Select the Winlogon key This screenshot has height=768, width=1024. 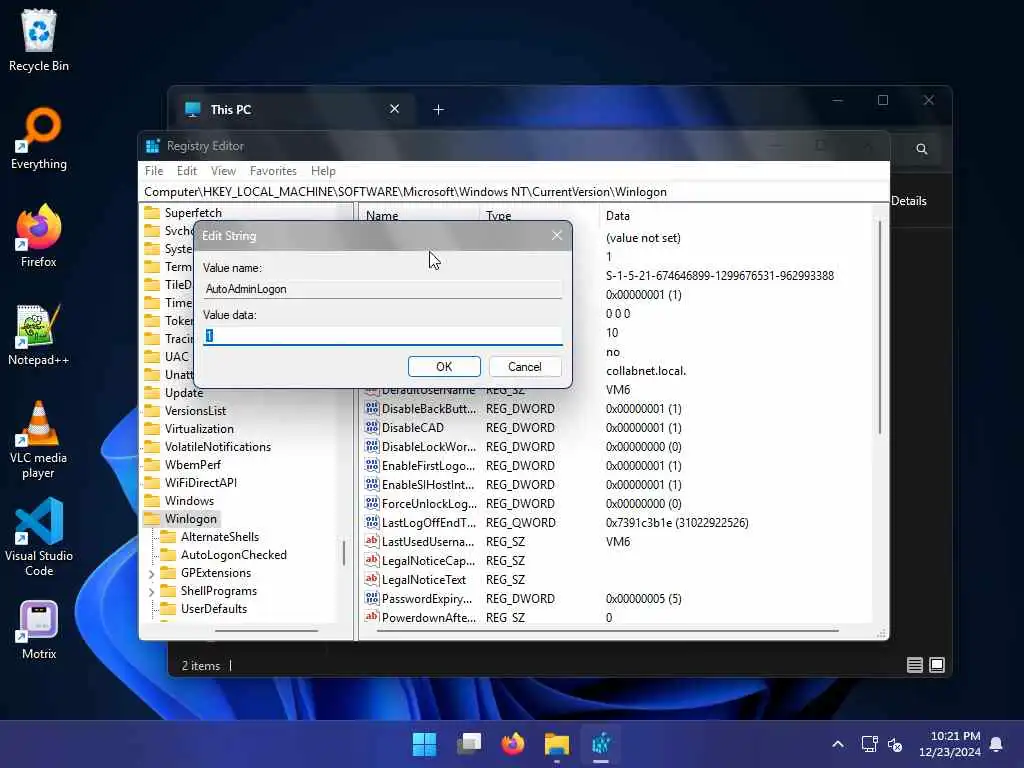[191, 519]
